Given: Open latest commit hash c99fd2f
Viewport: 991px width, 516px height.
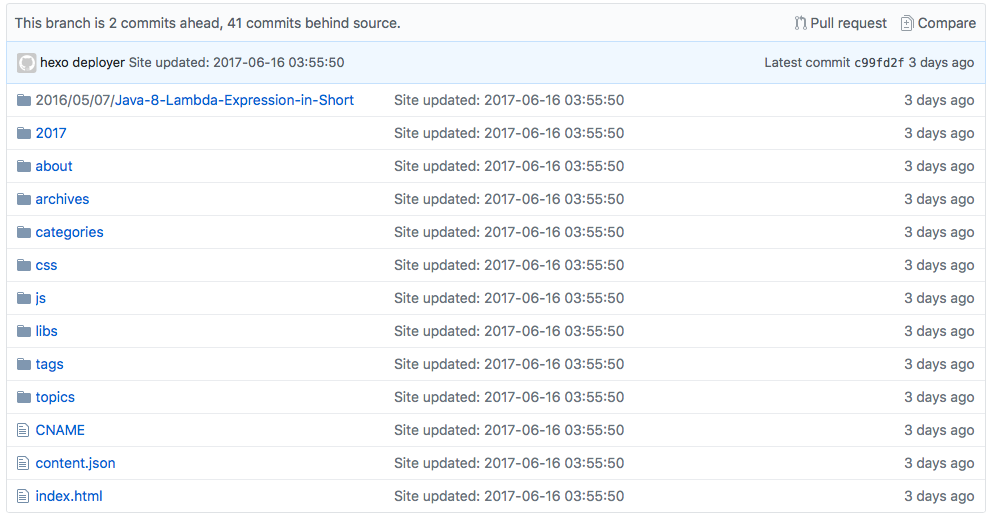Looking at the screenshot, I should pos(879,63).
